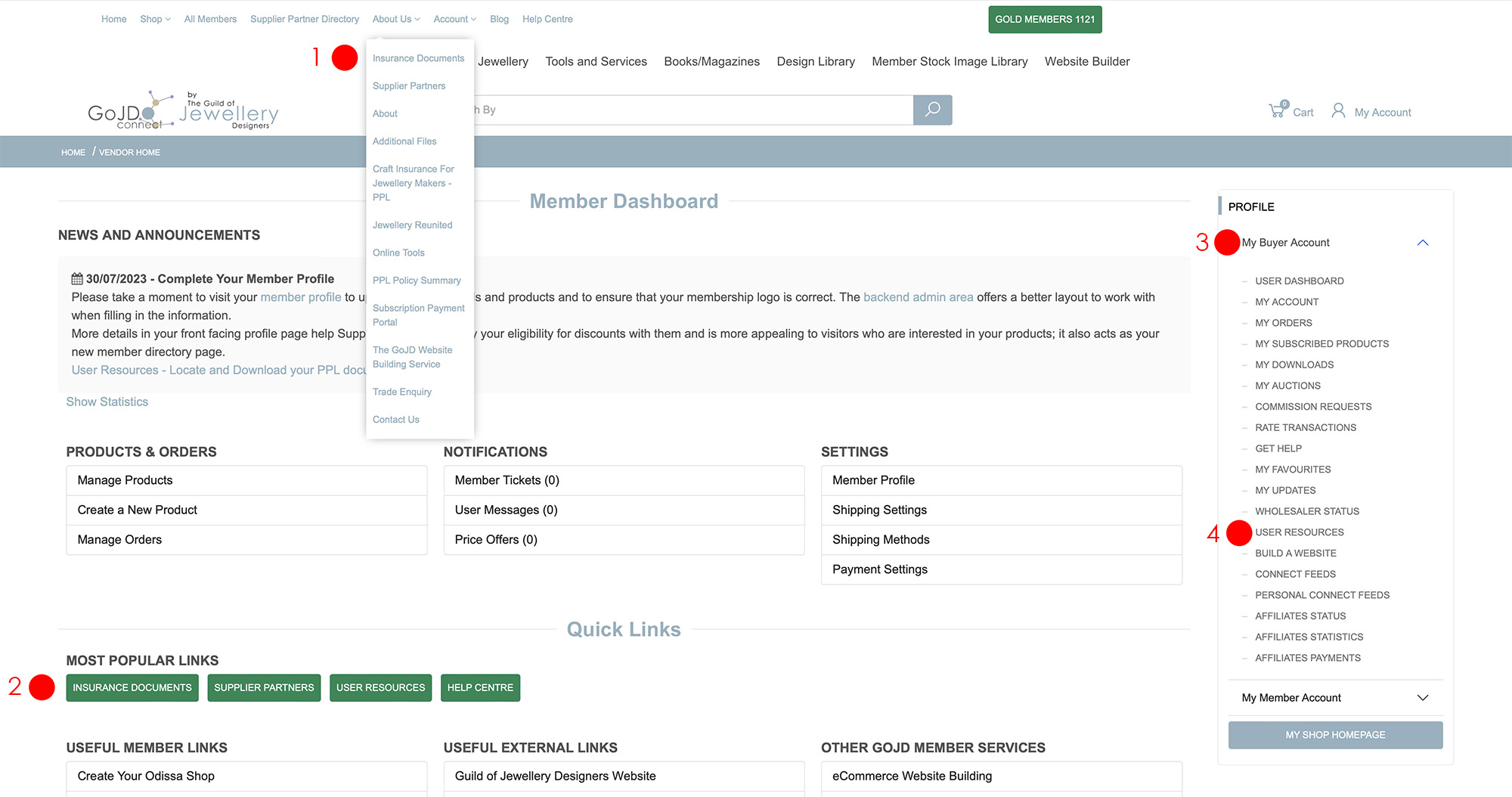The height and width of the screenshot is (797, 1512).
Task: Open Manage Orders
Action: tap(246, 539)
